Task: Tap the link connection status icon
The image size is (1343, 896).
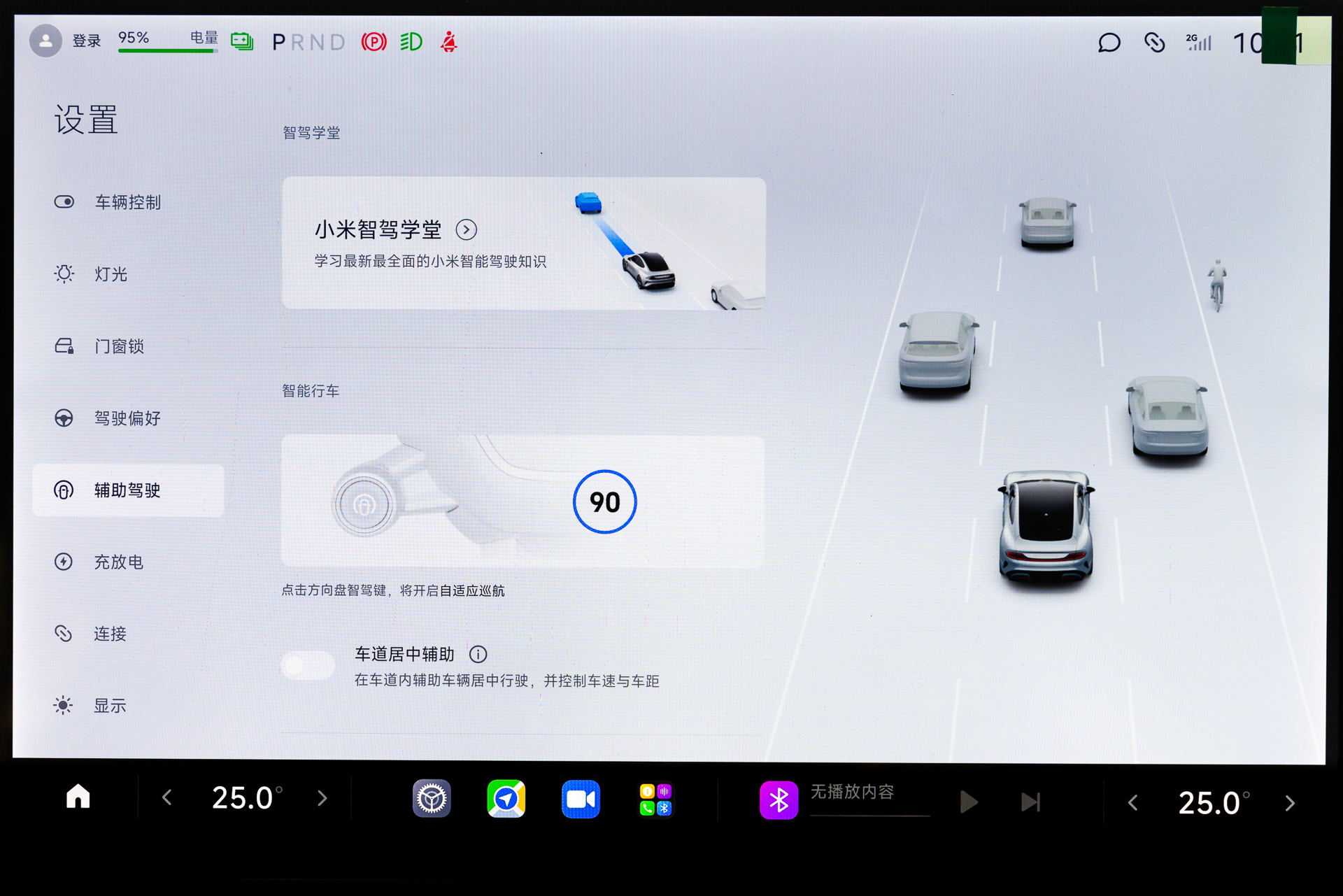Action: click(1154, 43)
